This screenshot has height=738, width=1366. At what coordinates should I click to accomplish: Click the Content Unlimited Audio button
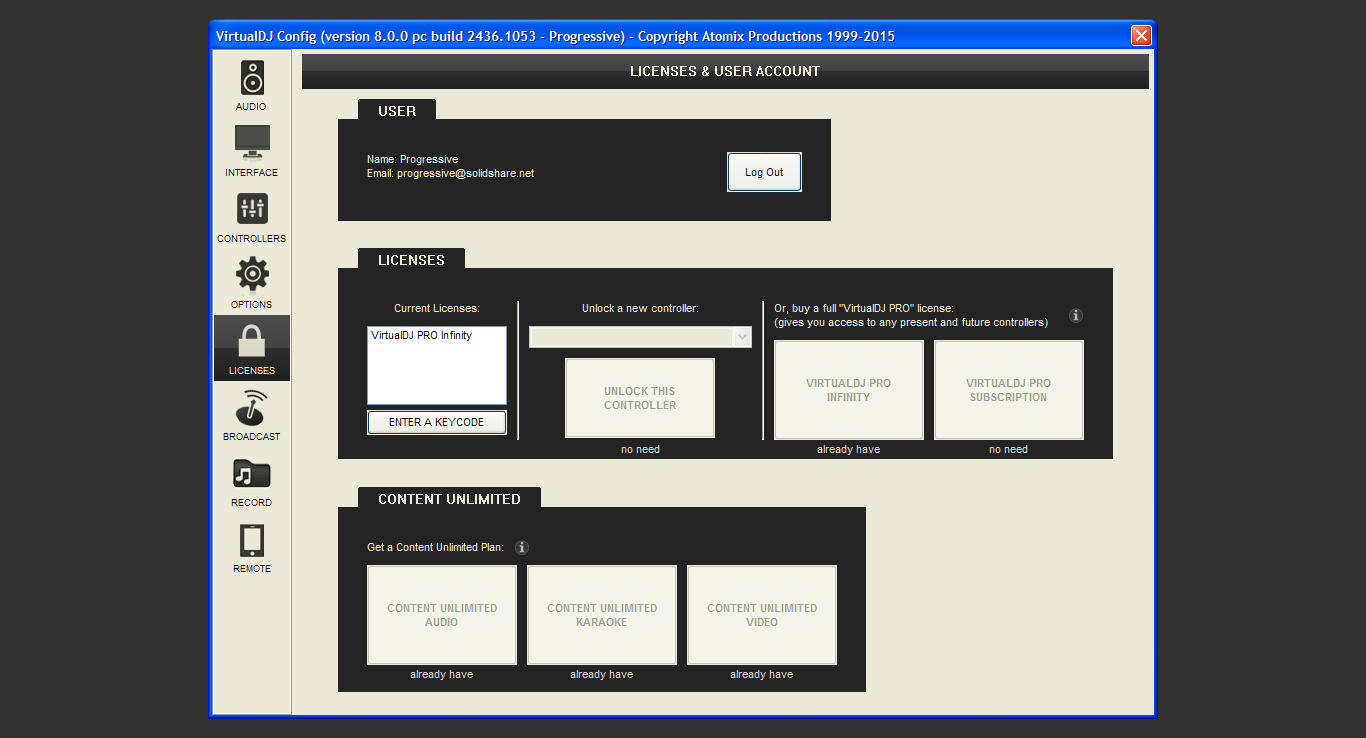point(442,615)
